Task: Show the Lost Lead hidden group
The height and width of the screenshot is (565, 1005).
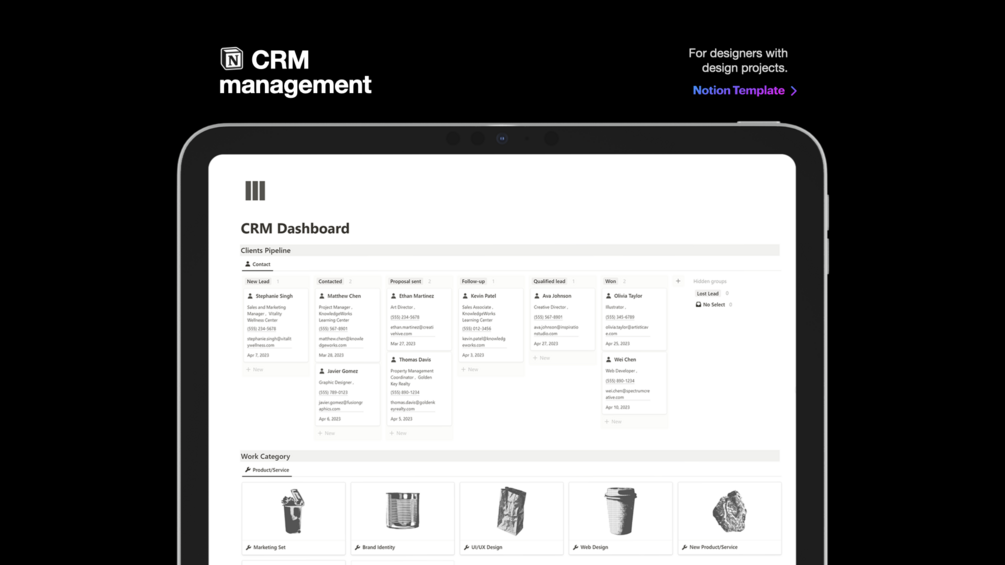Action: pos(708,293)
